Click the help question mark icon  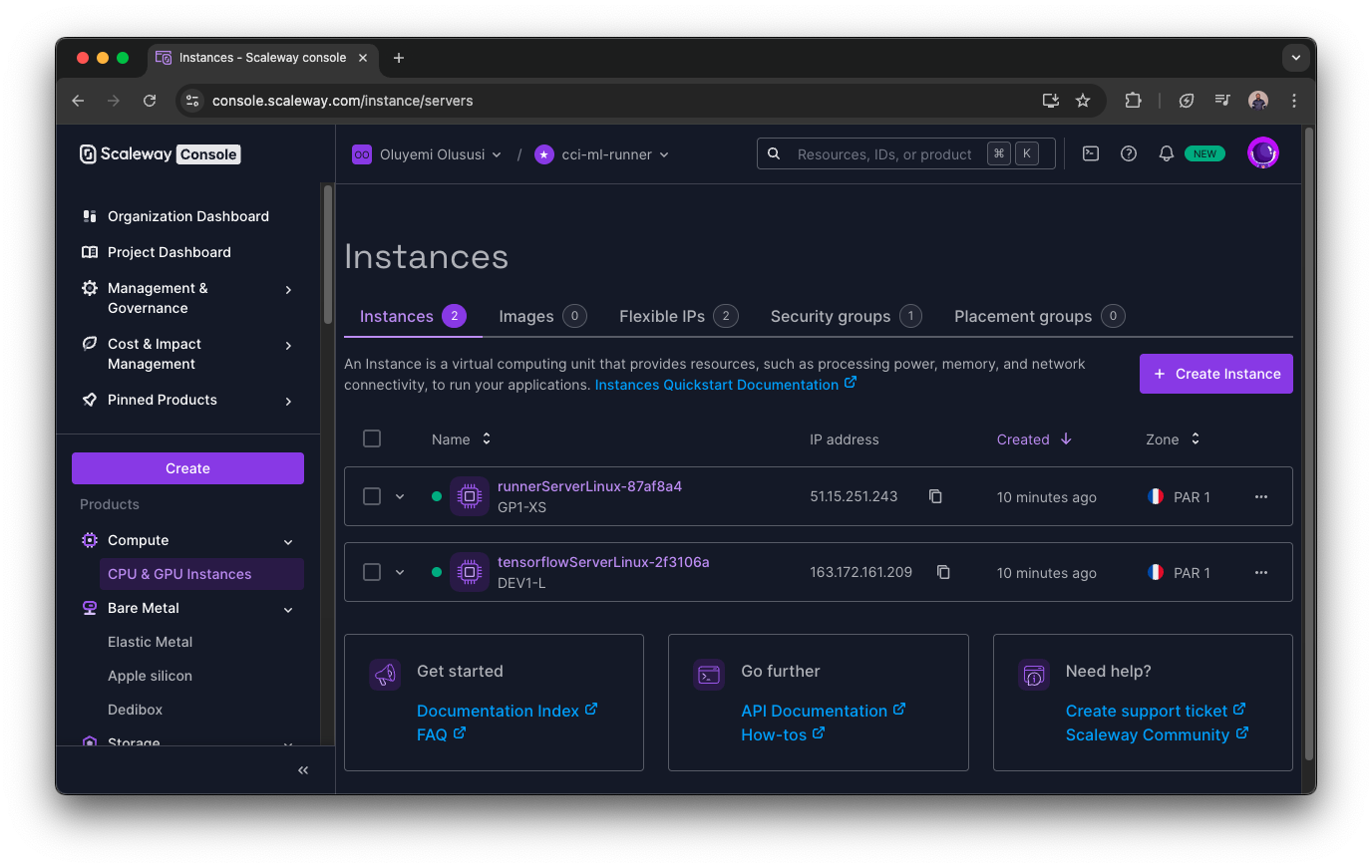point(1128,153)
